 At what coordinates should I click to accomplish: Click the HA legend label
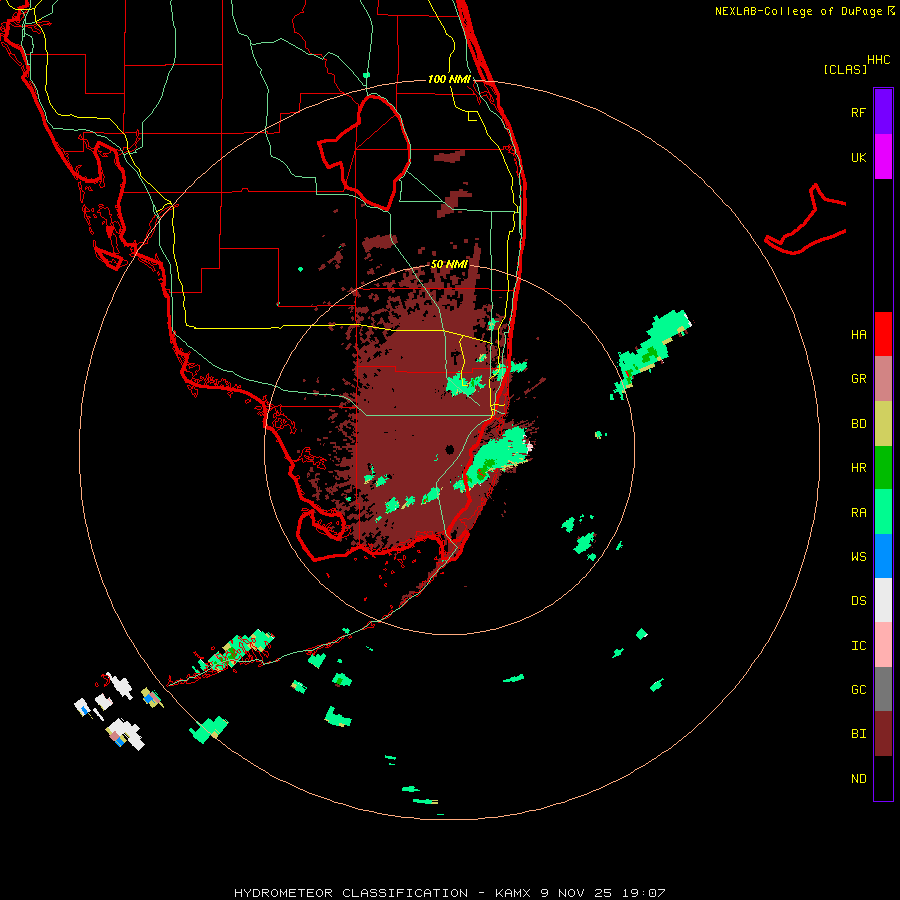coord(858,334)
